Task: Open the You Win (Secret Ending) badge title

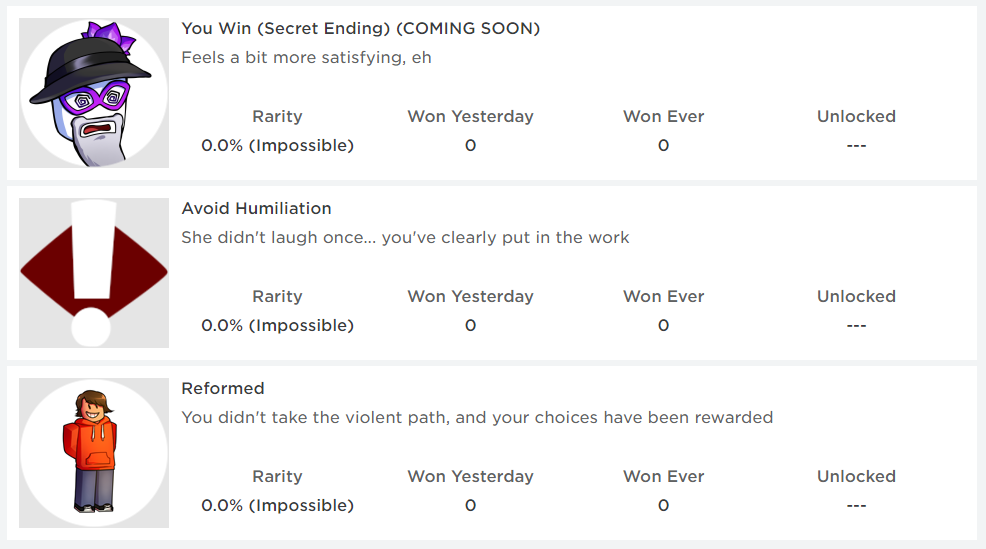Action: (360, 29)
